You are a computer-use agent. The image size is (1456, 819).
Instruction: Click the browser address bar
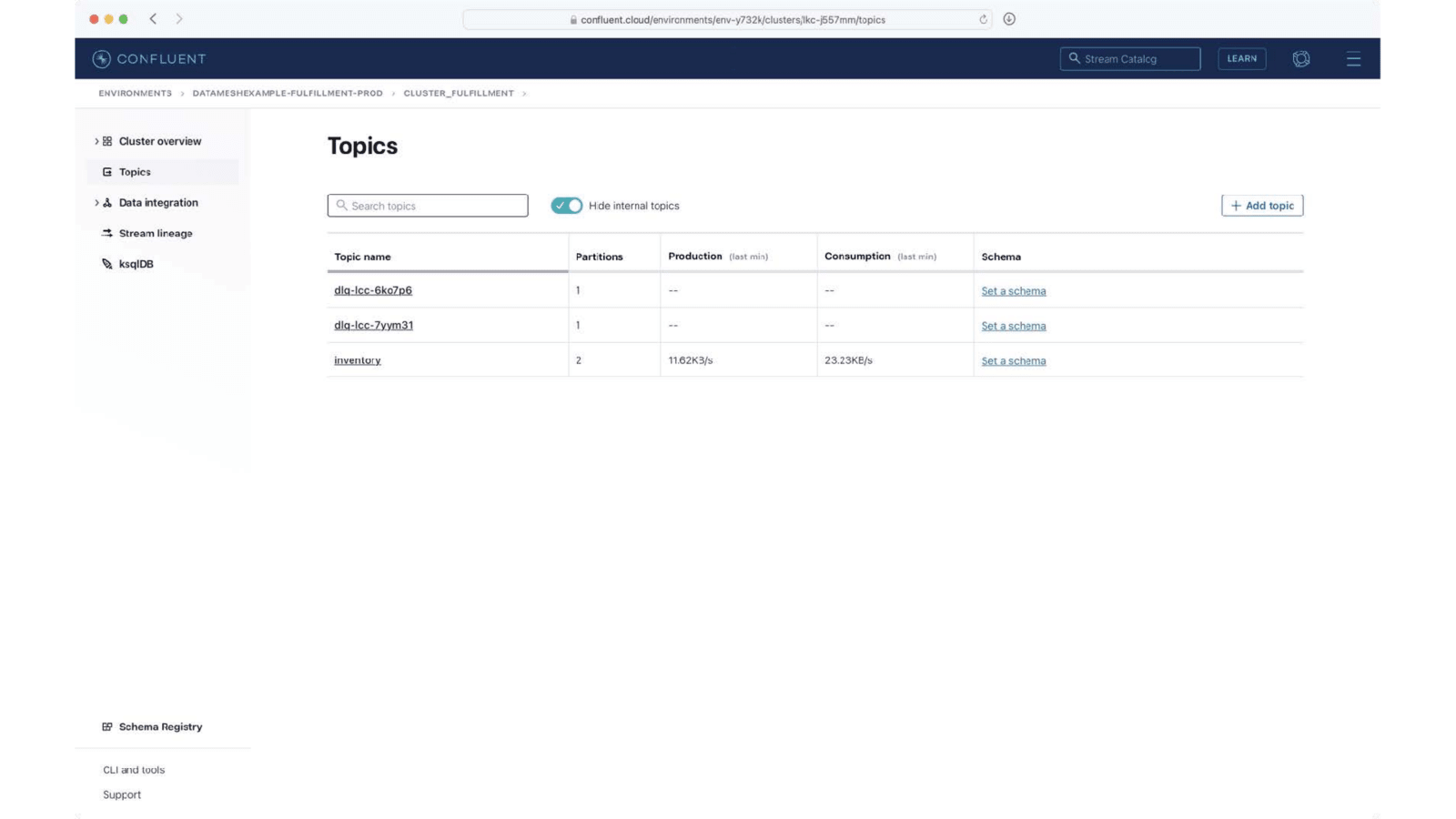726,19
